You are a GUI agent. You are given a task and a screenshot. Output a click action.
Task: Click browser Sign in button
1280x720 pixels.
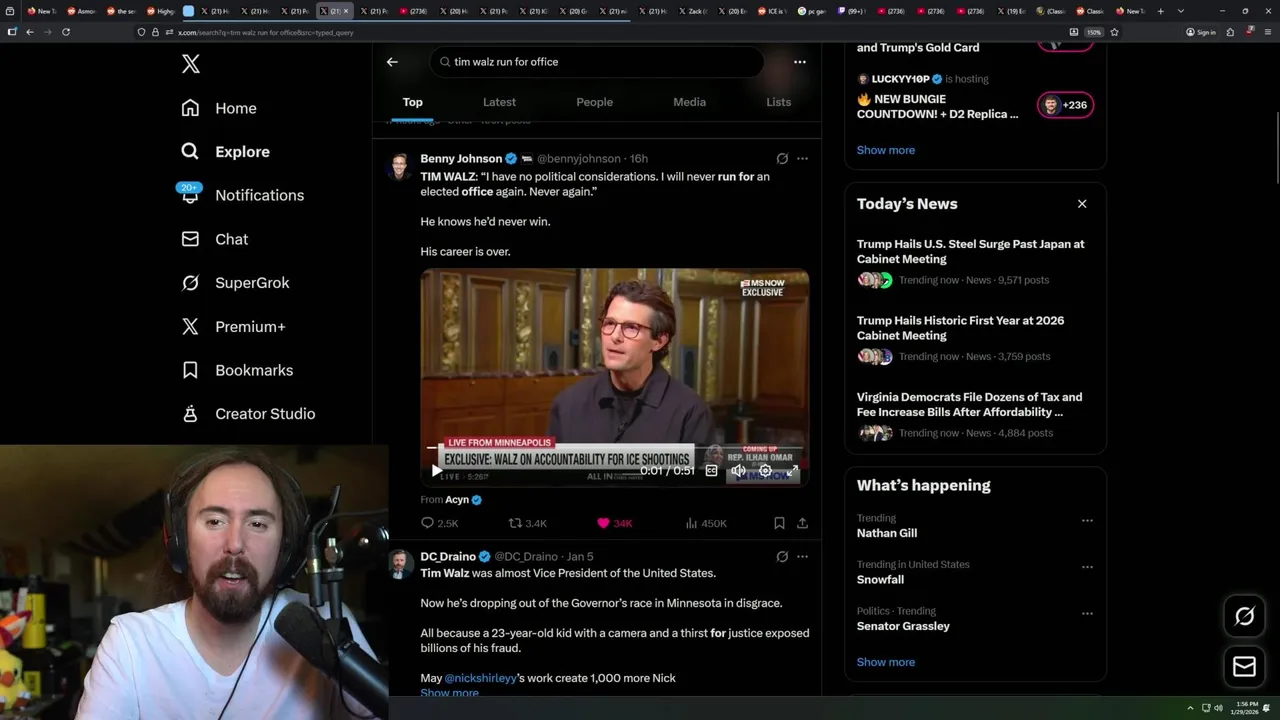[1201, 32]
